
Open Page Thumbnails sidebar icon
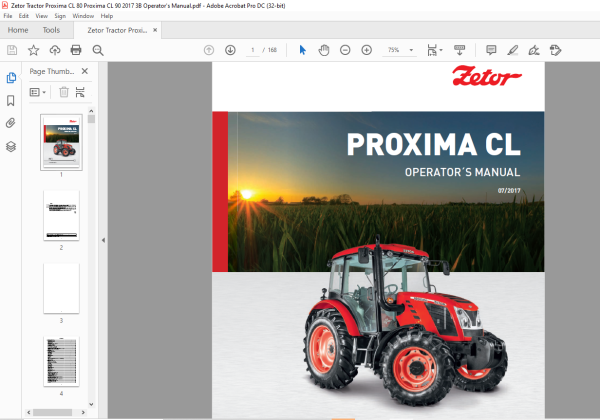point(11,78)
